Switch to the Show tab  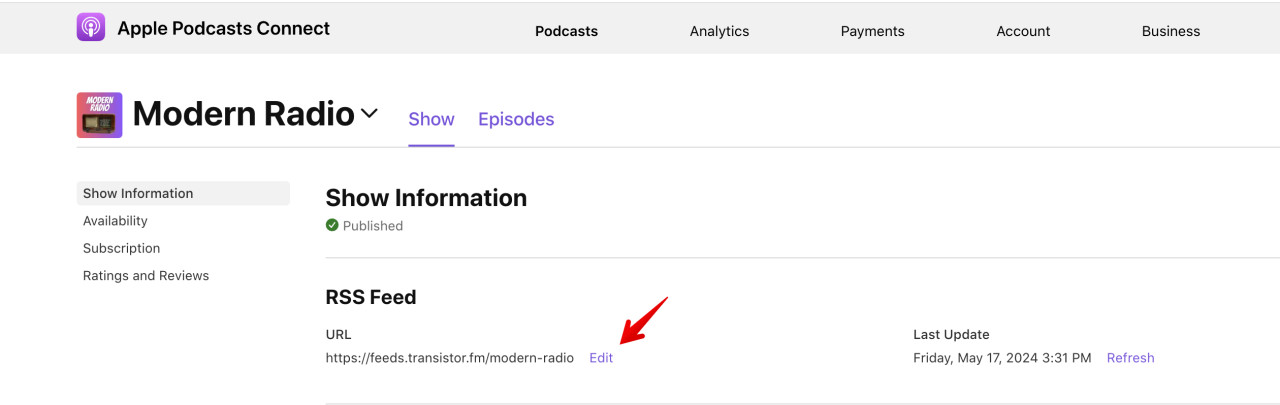click(x=431, y=119)
